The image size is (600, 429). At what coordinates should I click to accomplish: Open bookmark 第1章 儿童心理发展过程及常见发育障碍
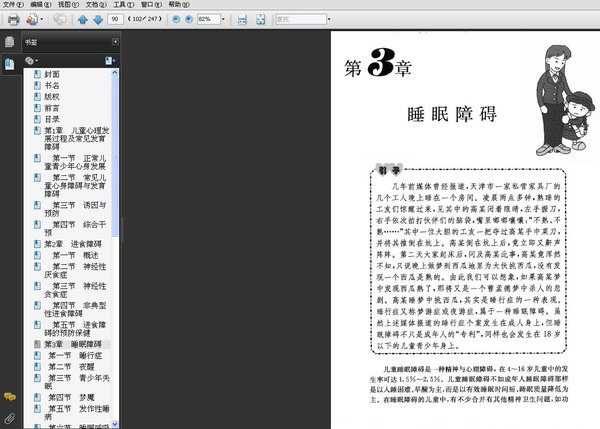pos(77,139)
